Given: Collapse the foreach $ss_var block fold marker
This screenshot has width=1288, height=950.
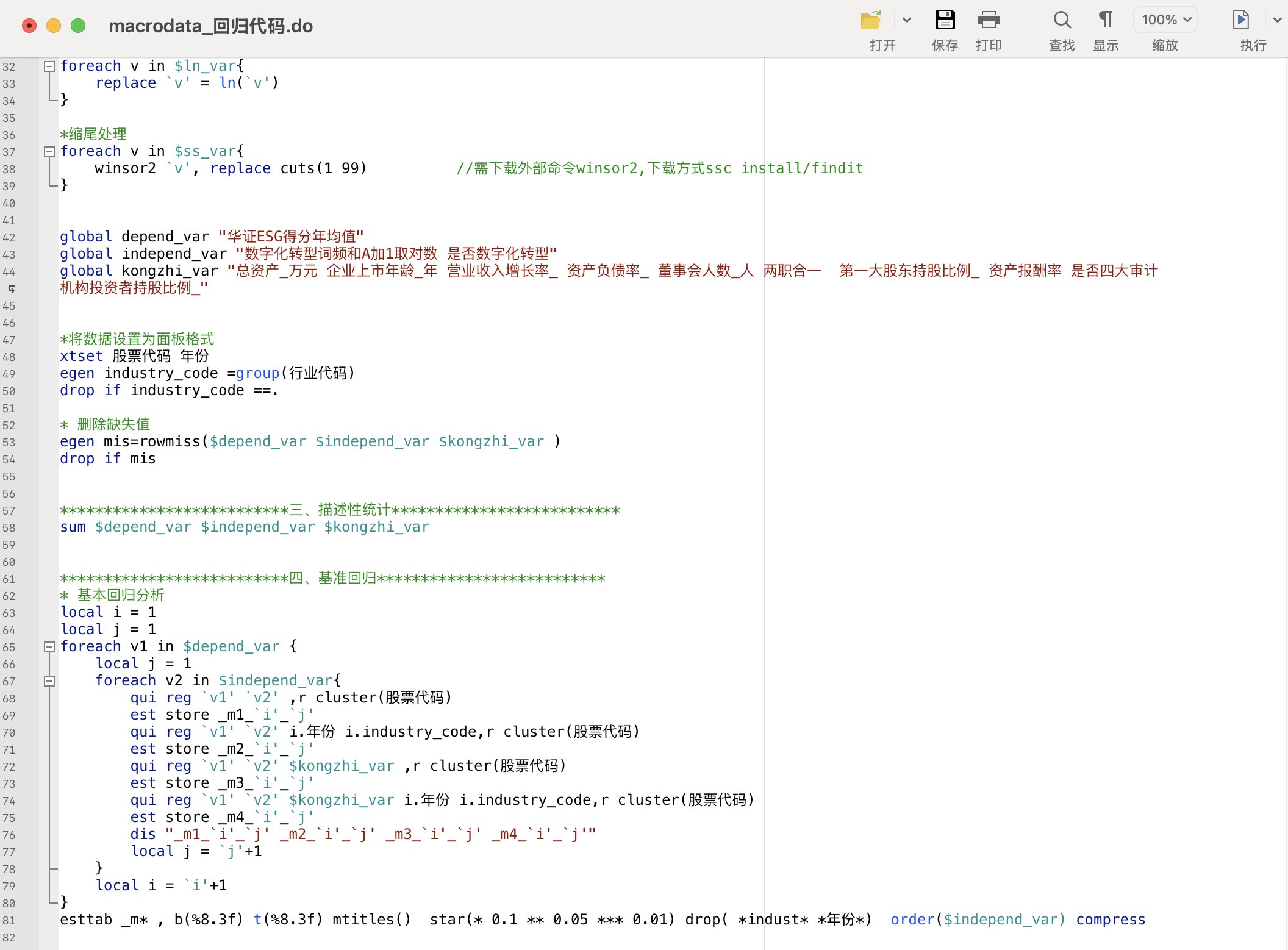Looking at the screenshot, I should click(x=49, y=151).
